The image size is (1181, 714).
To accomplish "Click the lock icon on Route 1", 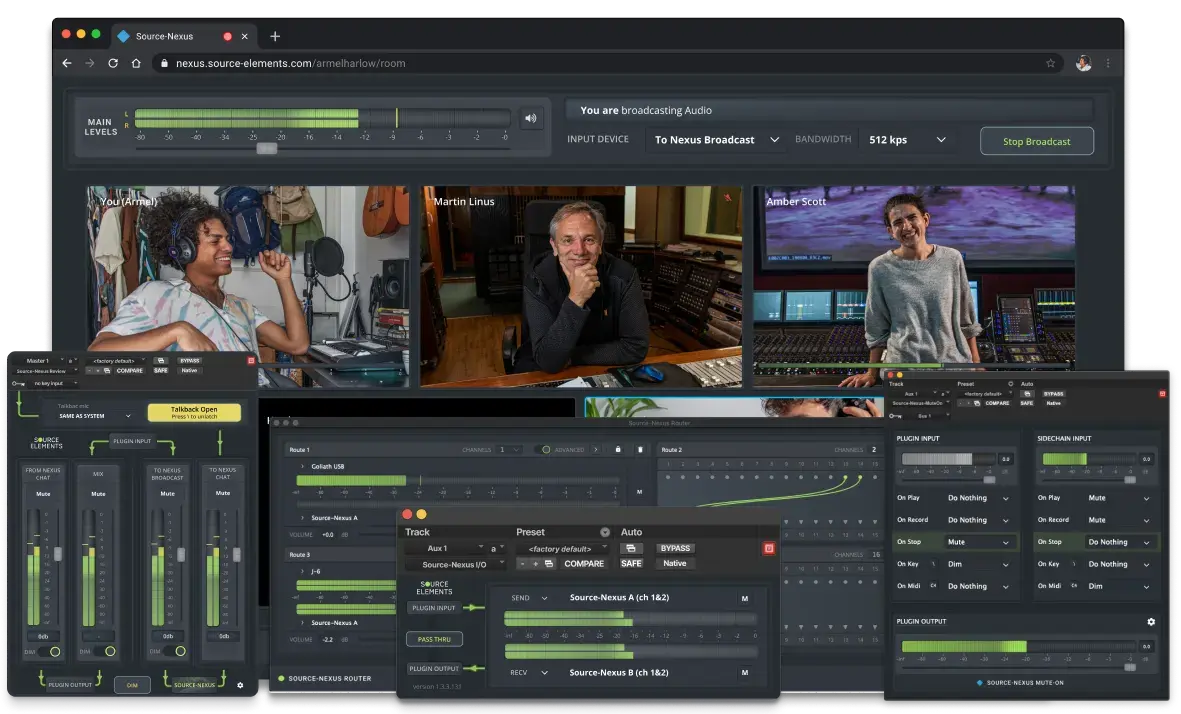I will [x=618, y=450].
